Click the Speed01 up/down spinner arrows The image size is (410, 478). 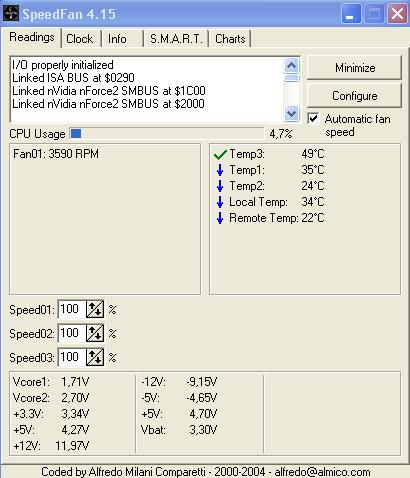coord(95,309)
